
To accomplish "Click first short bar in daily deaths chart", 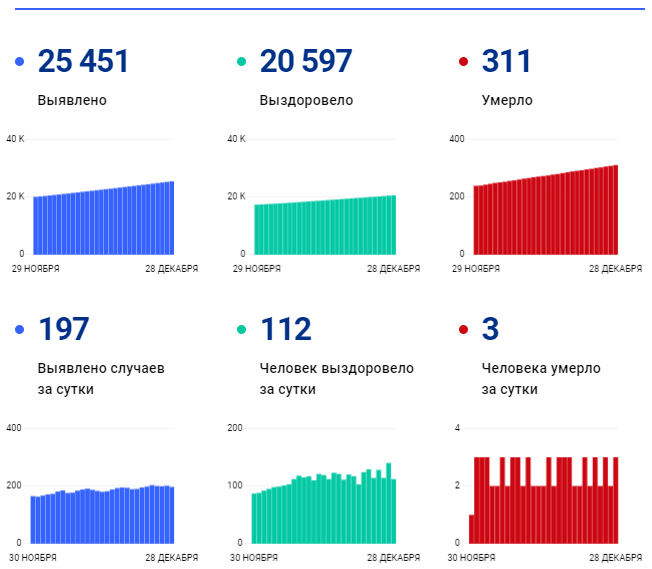I will tap(471, 528).
